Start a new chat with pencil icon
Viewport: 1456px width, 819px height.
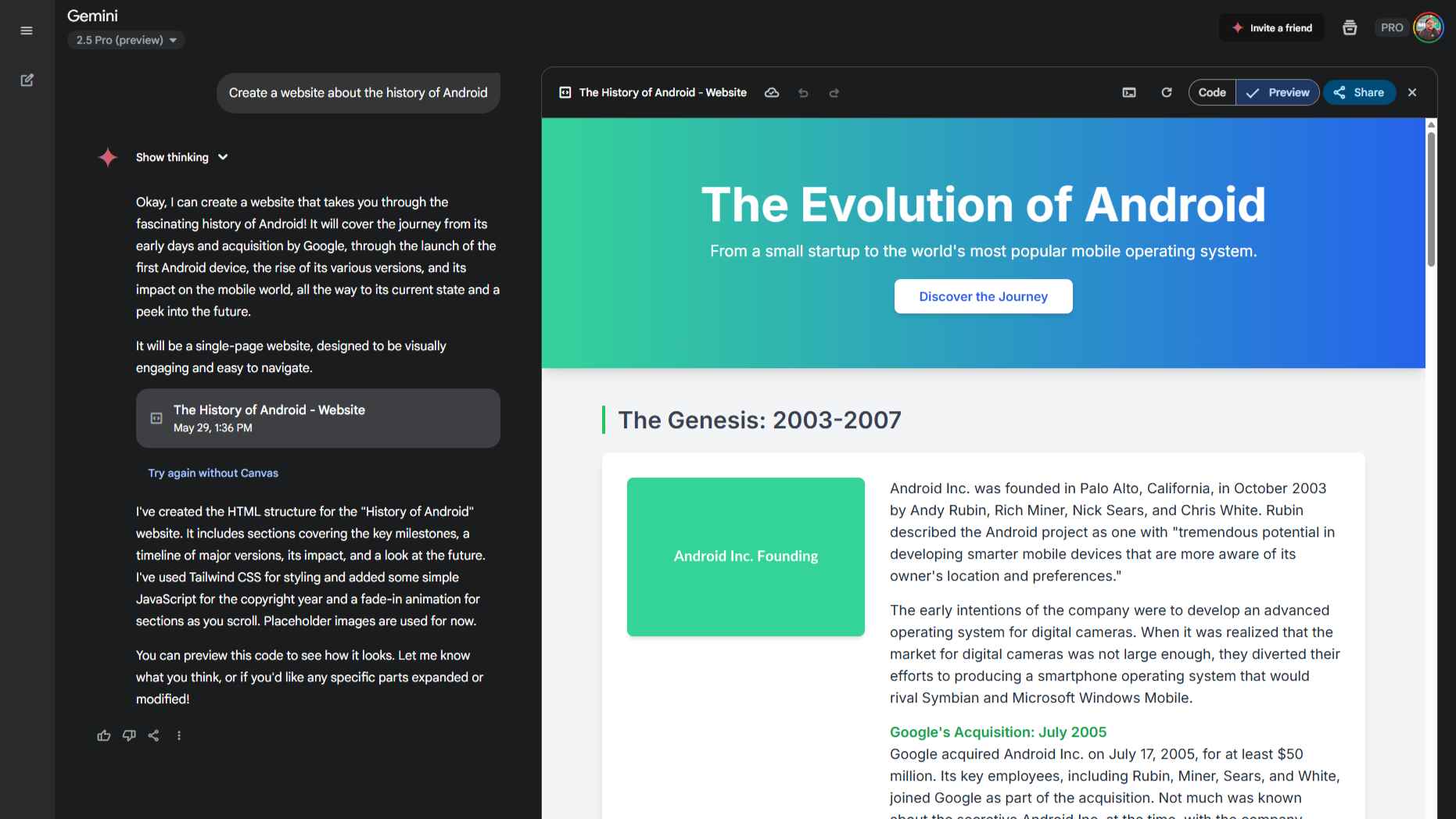27,80
